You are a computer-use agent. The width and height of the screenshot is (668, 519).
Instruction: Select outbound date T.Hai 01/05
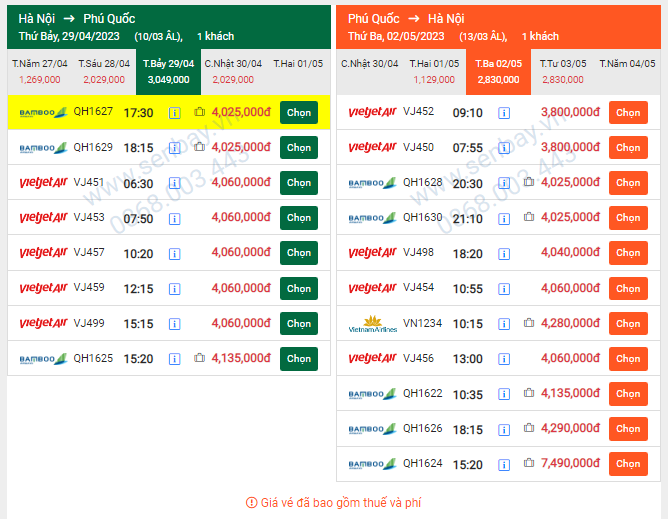[298, 72]
